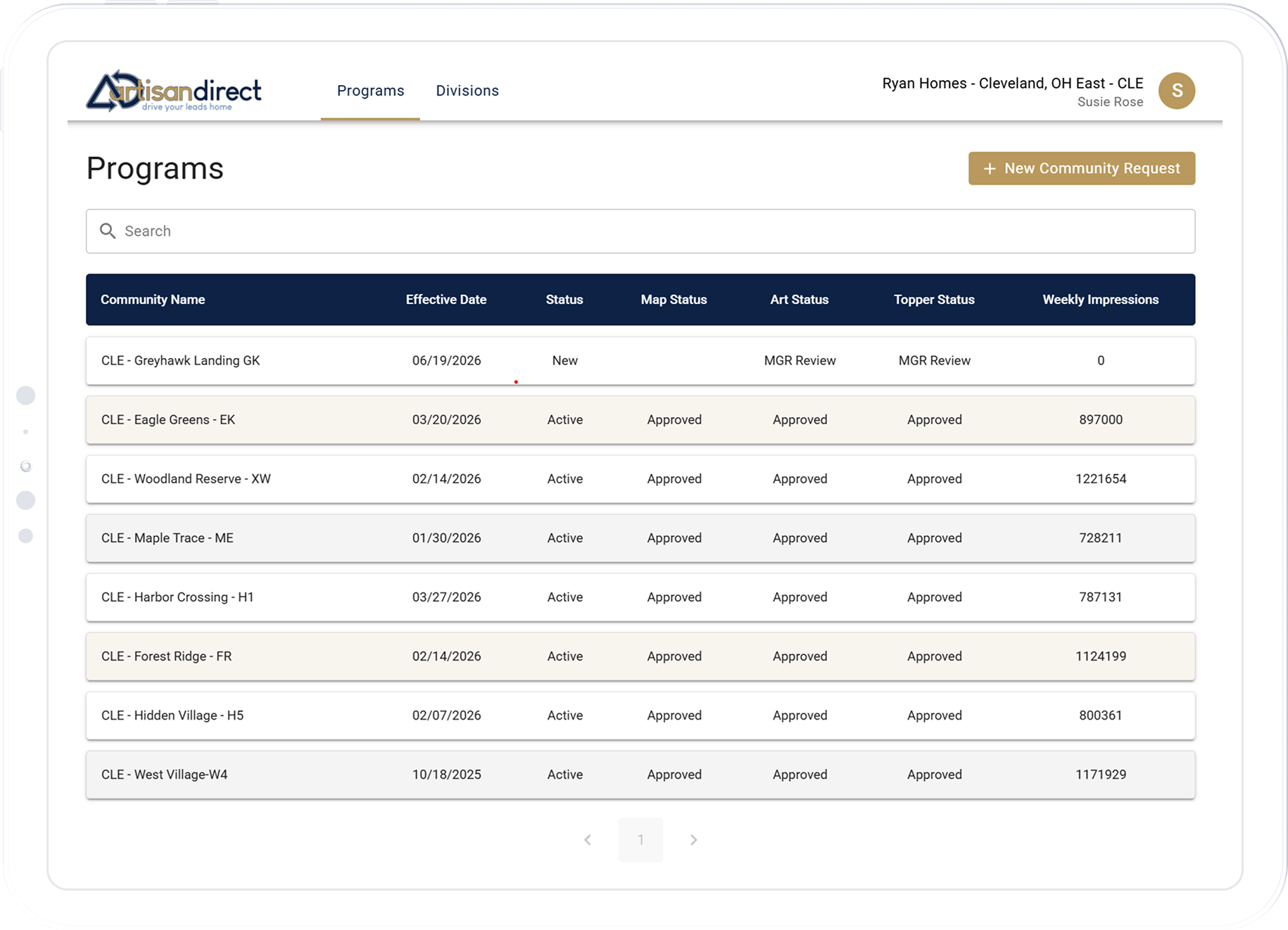
Task: Open the 'S' user avatar menu
Action: point(1176,91)
